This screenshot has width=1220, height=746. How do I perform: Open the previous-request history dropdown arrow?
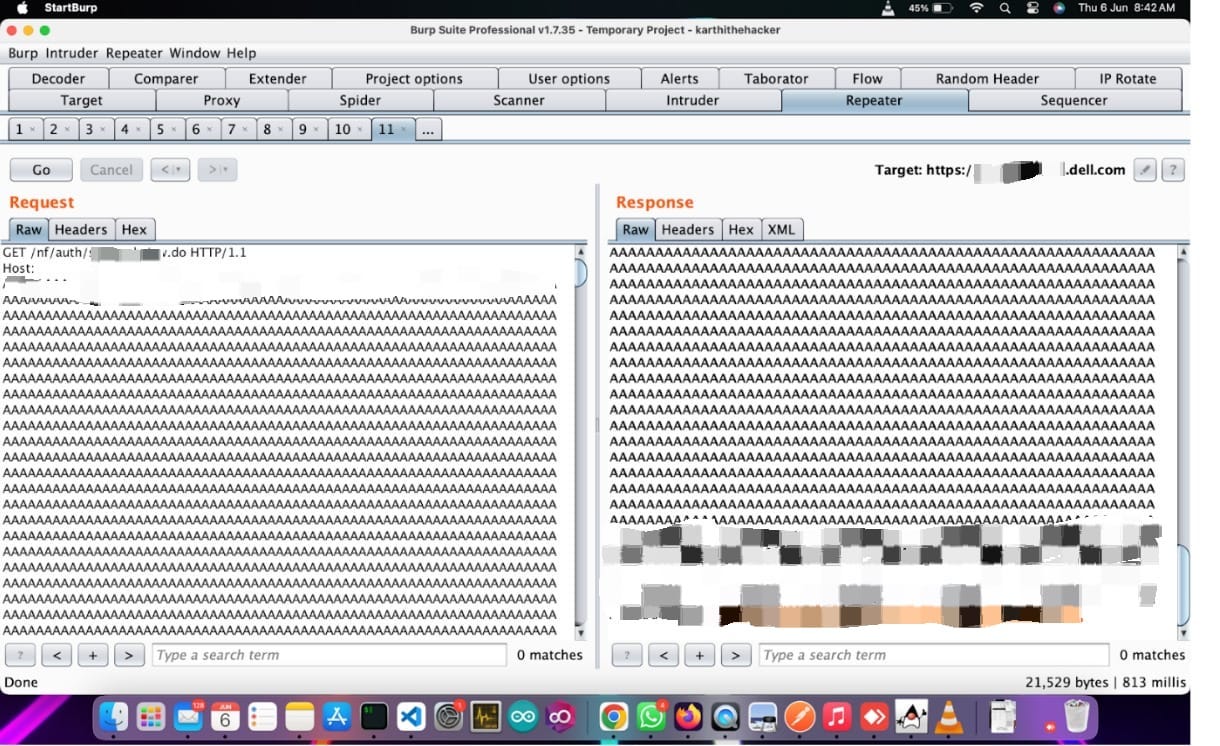click(x=179, y=169)
